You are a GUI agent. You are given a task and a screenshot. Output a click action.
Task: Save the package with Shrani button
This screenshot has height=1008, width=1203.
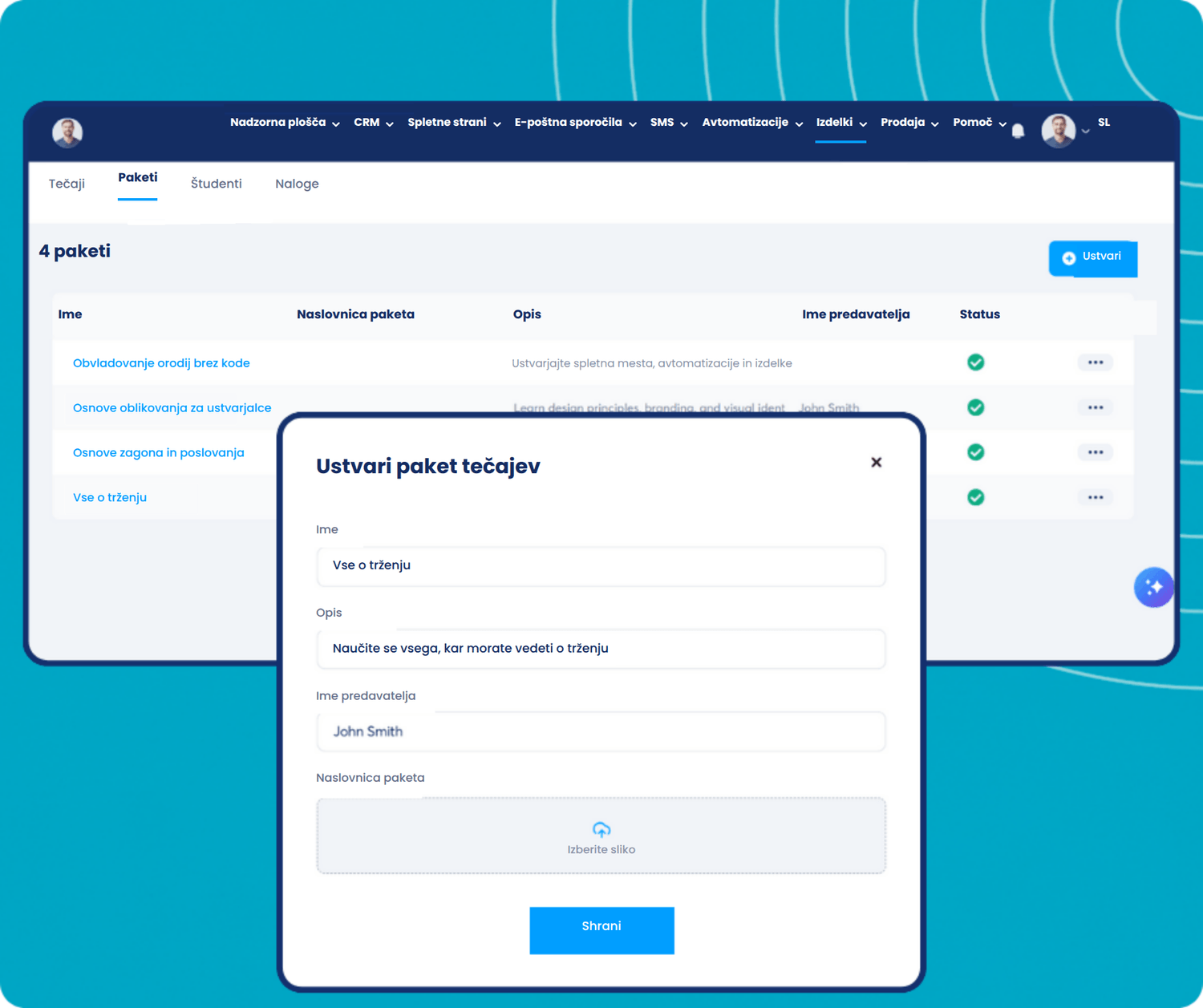click(x=601, y=930)
